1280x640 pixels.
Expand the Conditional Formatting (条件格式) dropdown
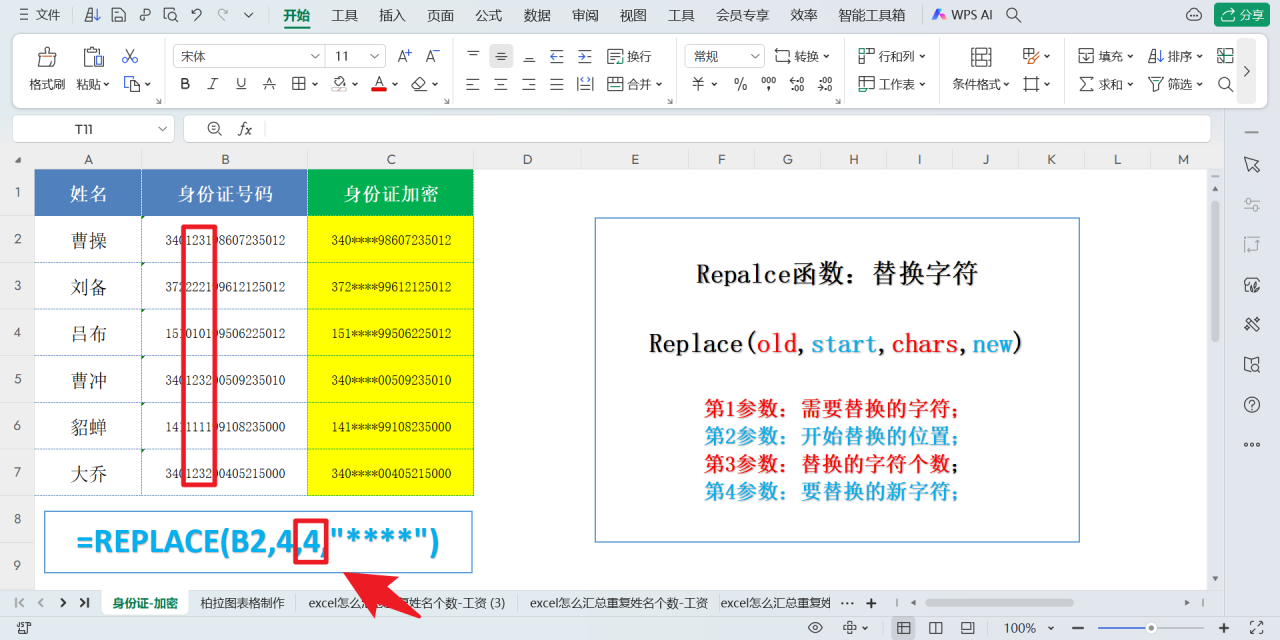(x=1006, y=85)
